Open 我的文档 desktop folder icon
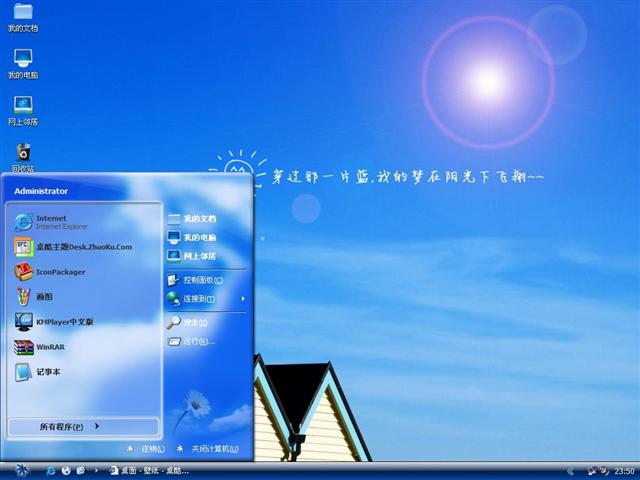Image resolution: width=640 pixels, height=480 pixels. click(23, 17)
